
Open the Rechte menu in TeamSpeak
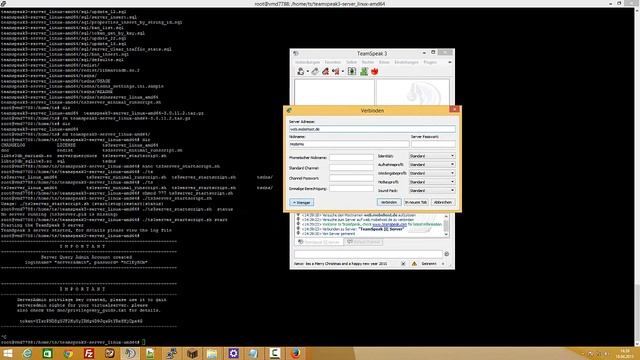point(368,62)
